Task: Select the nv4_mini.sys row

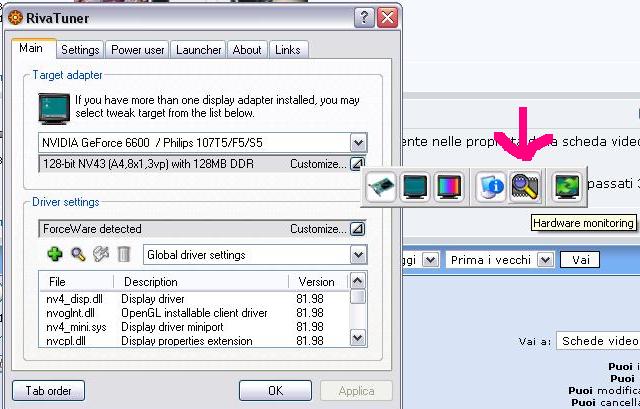Action: [194, 327]
